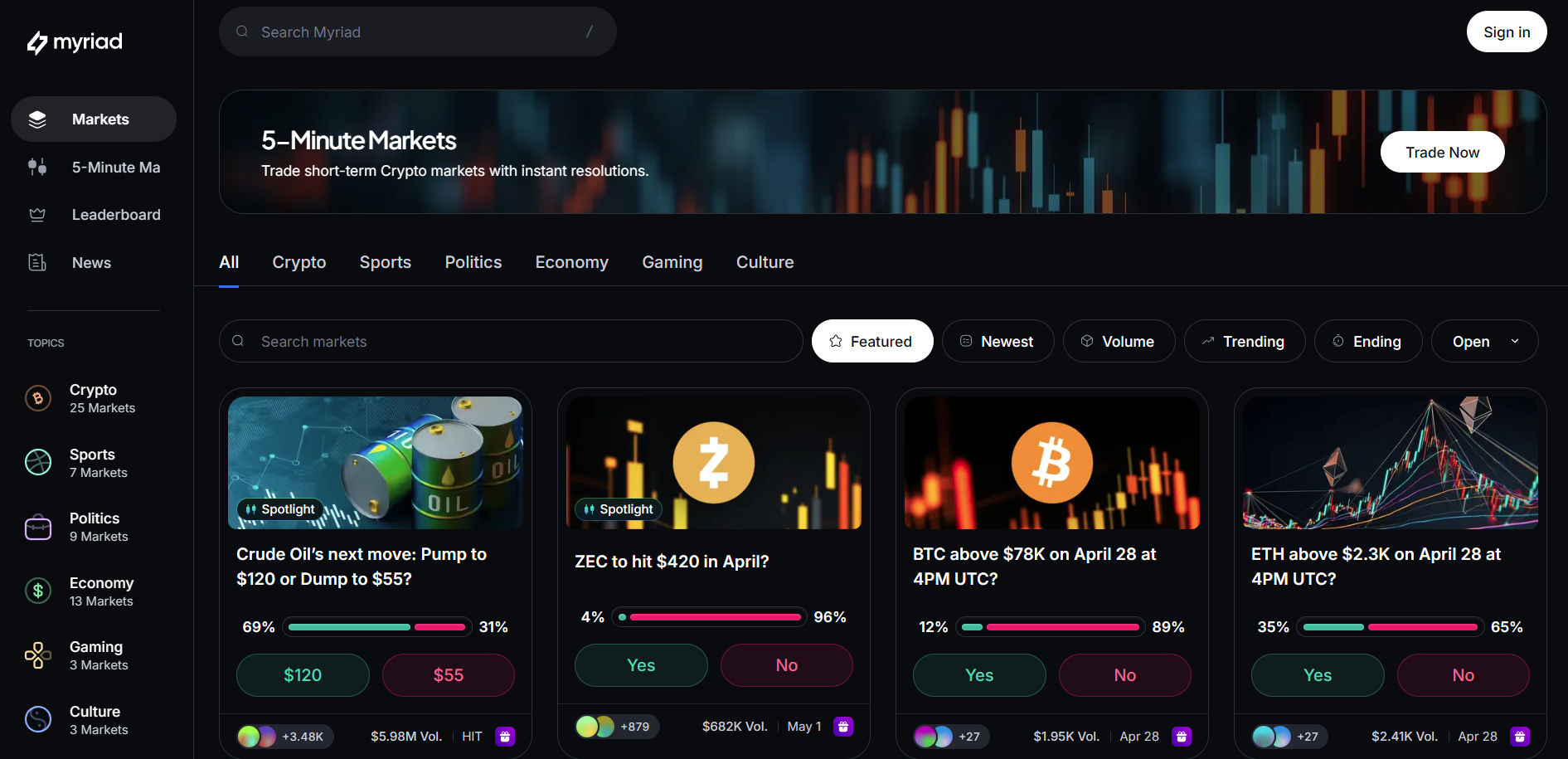Open News from the sidebar

37,262
